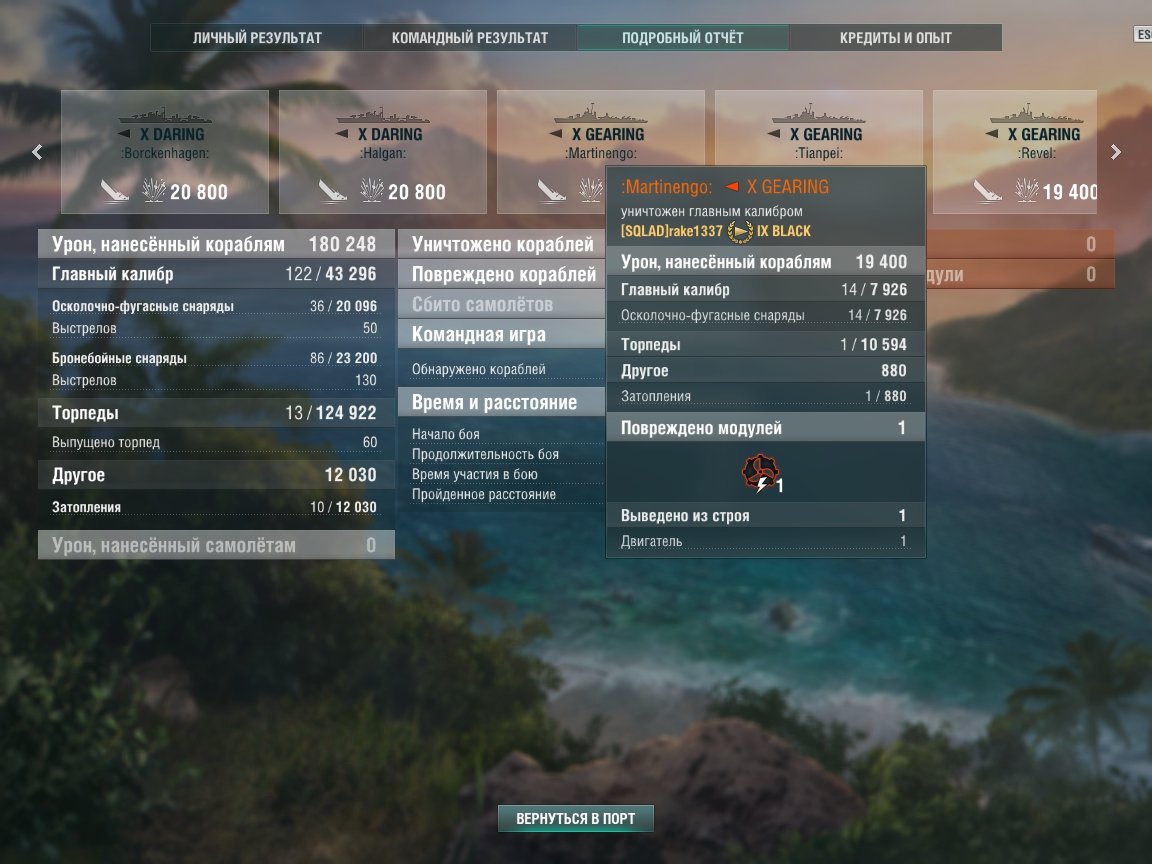
Task: Select the Borckenhagen X Daring ship card
Action: (165, 152)
